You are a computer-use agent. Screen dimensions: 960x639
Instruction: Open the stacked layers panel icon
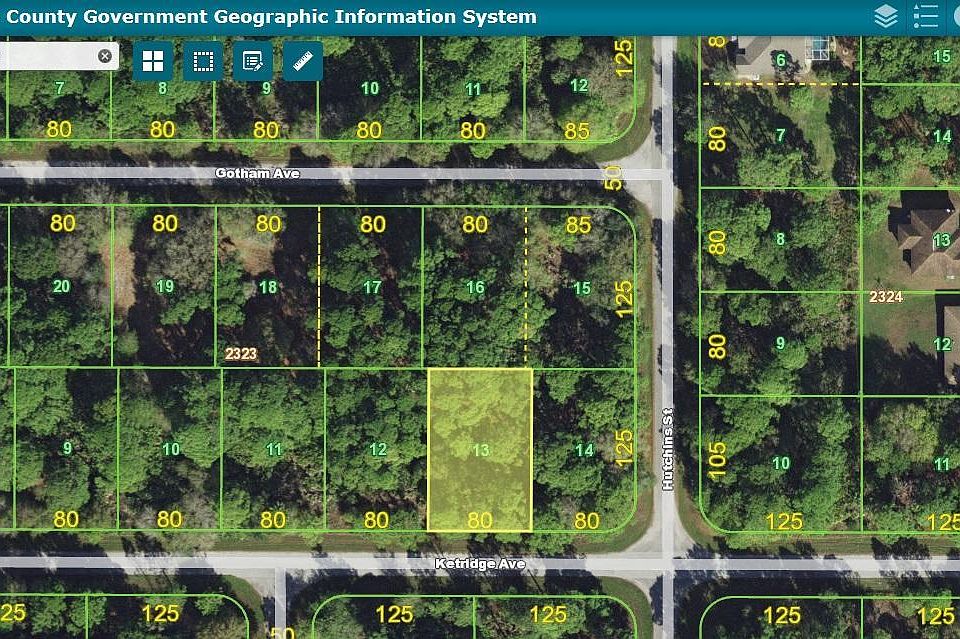pyautogui.click(x=886, y=17)
